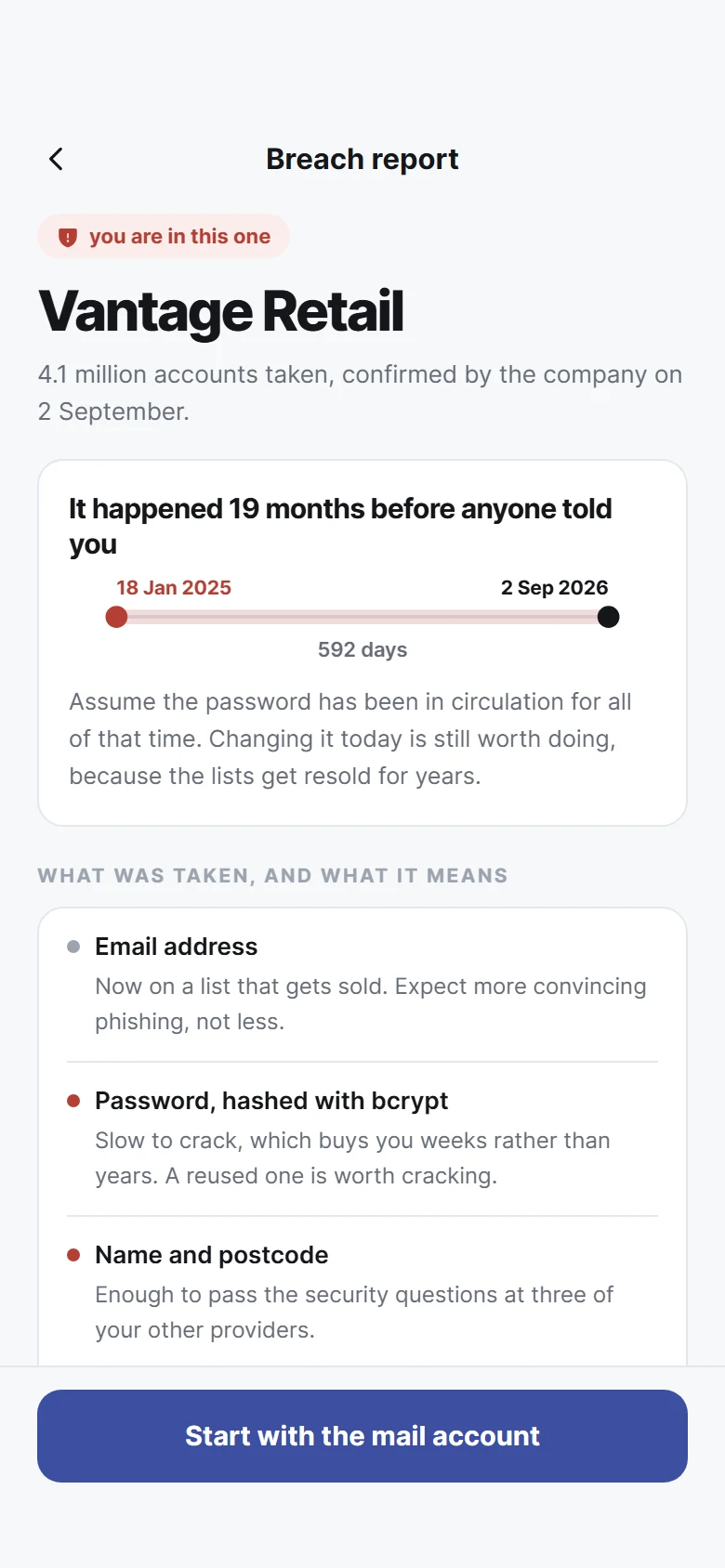Tap 'What was taken' section header

coord(272,876)
